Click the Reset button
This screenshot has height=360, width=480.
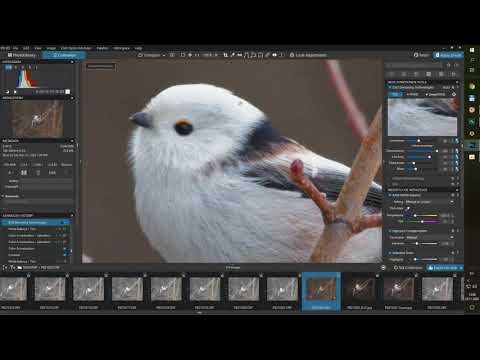pos(422,55)
